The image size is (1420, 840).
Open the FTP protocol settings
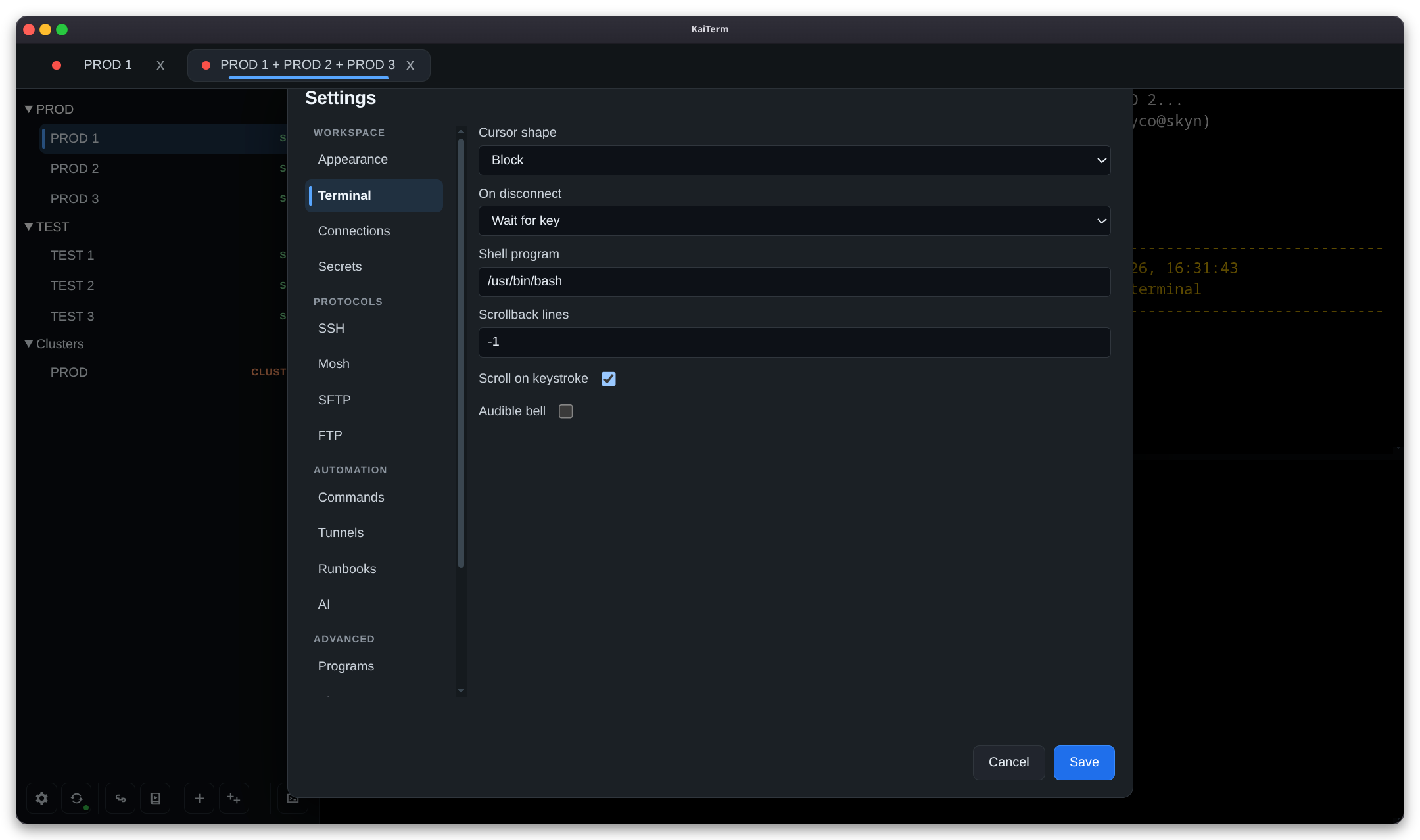[x=373, y=436]
